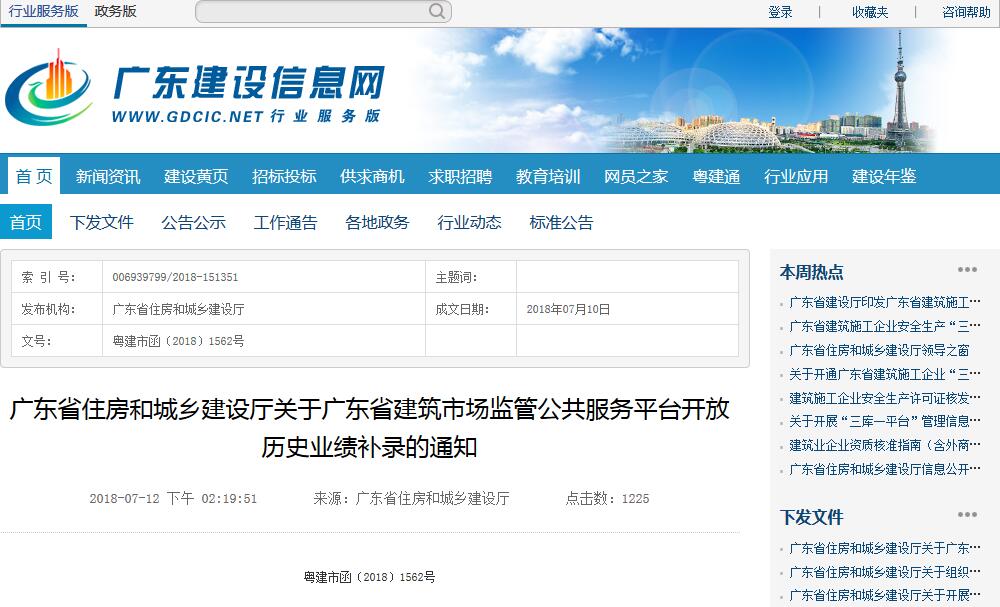Image resolution: width=1000 pixels, height=607 pixels.
Task: Select 标准公告 sub-navigation tab
Action: point(561,223)
